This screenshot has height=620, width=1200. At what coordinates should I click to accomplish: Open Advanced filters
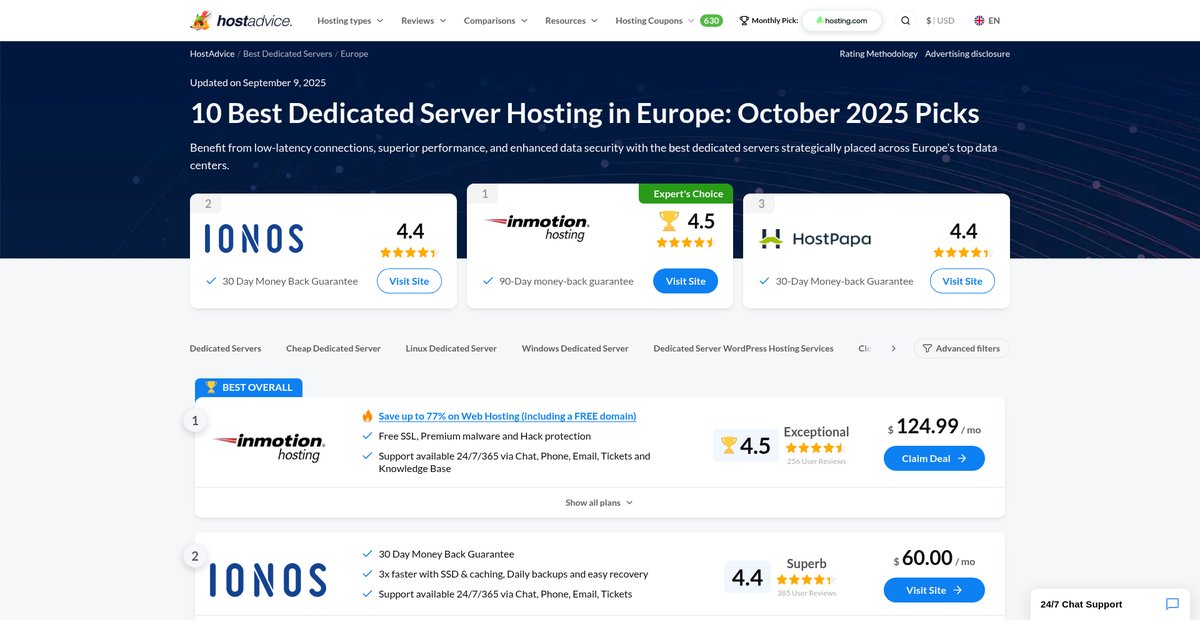point(962,348)
